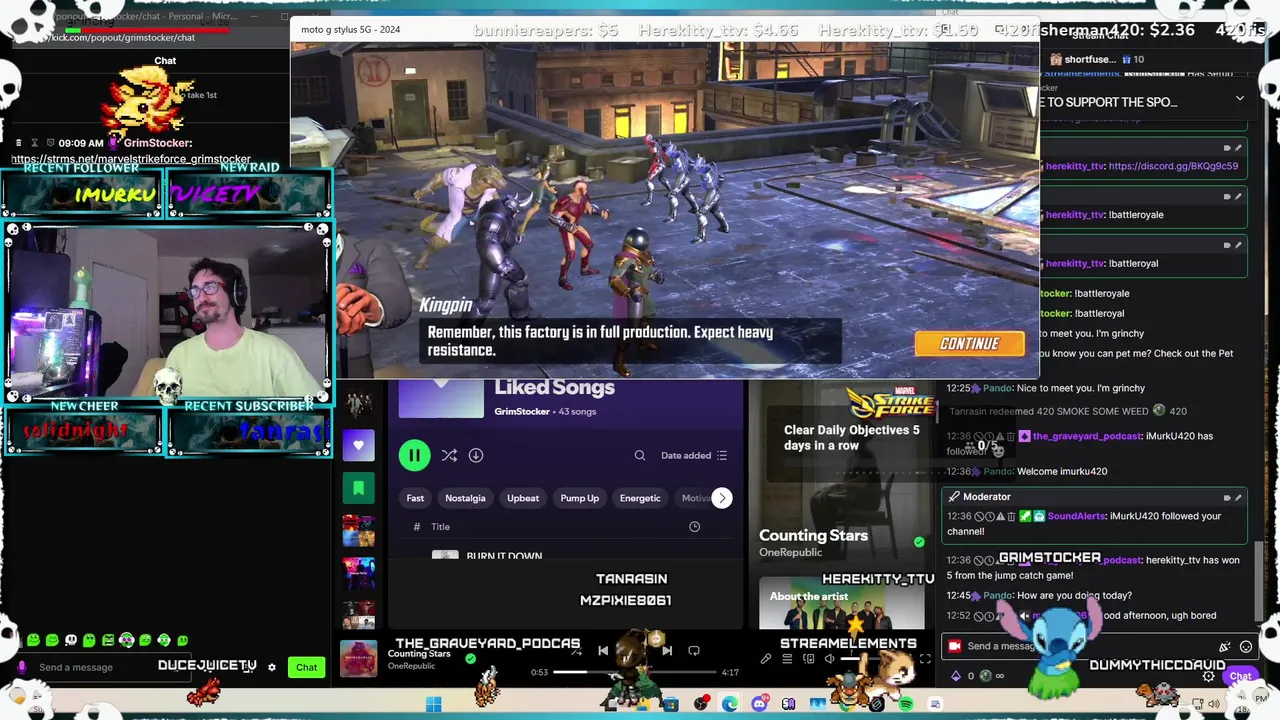Open Discord from the taskbar
This screenshot has width=1280, height=720.
coord(759,704)
